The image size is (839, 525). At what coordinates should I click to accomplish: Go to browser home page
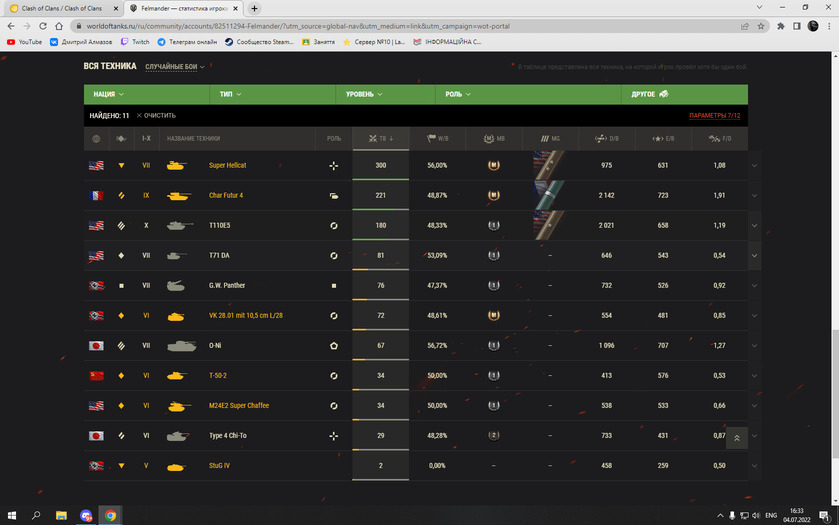click(59, 26)
